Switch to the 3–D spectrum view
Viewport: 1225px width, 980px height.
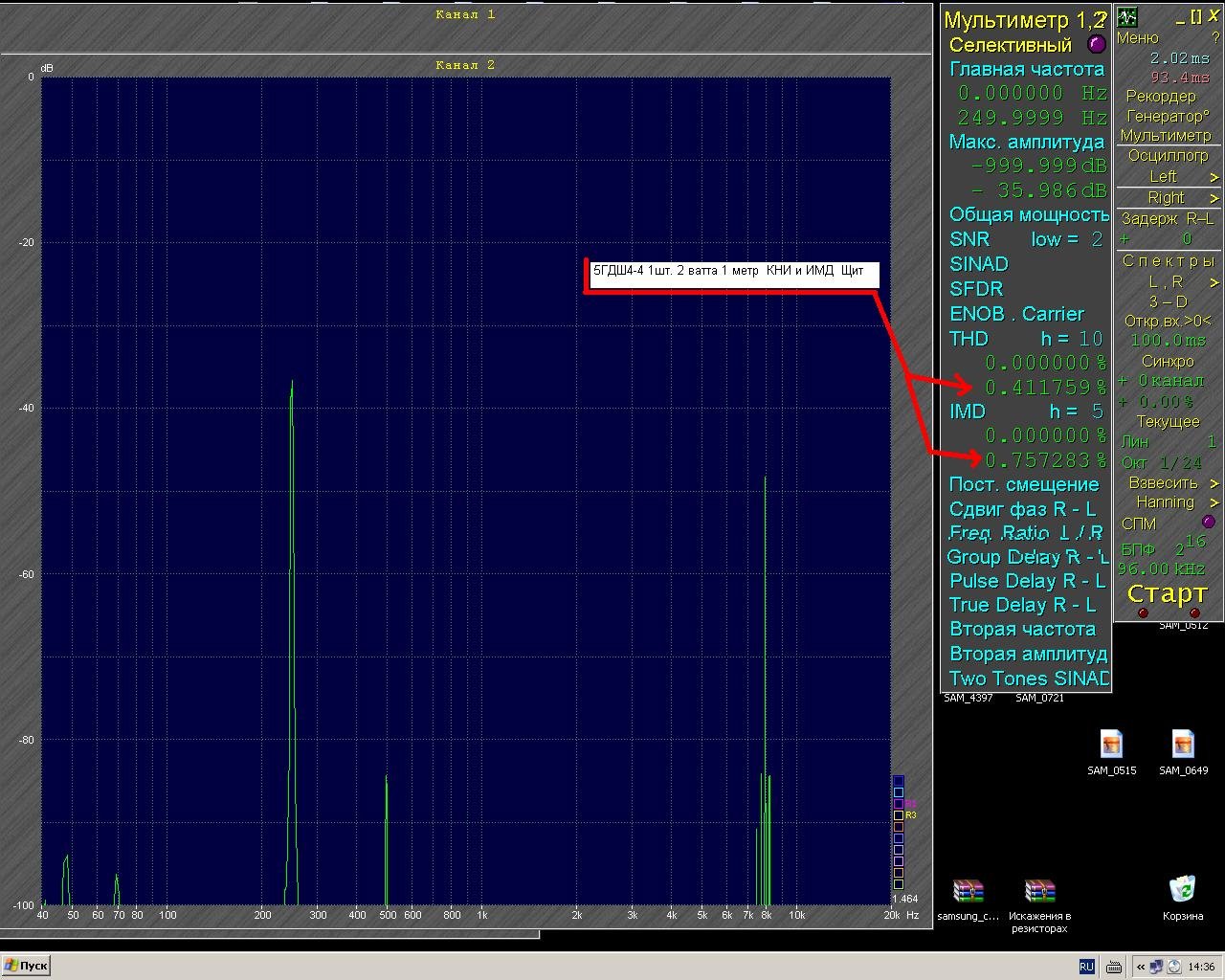point(1169,301)
